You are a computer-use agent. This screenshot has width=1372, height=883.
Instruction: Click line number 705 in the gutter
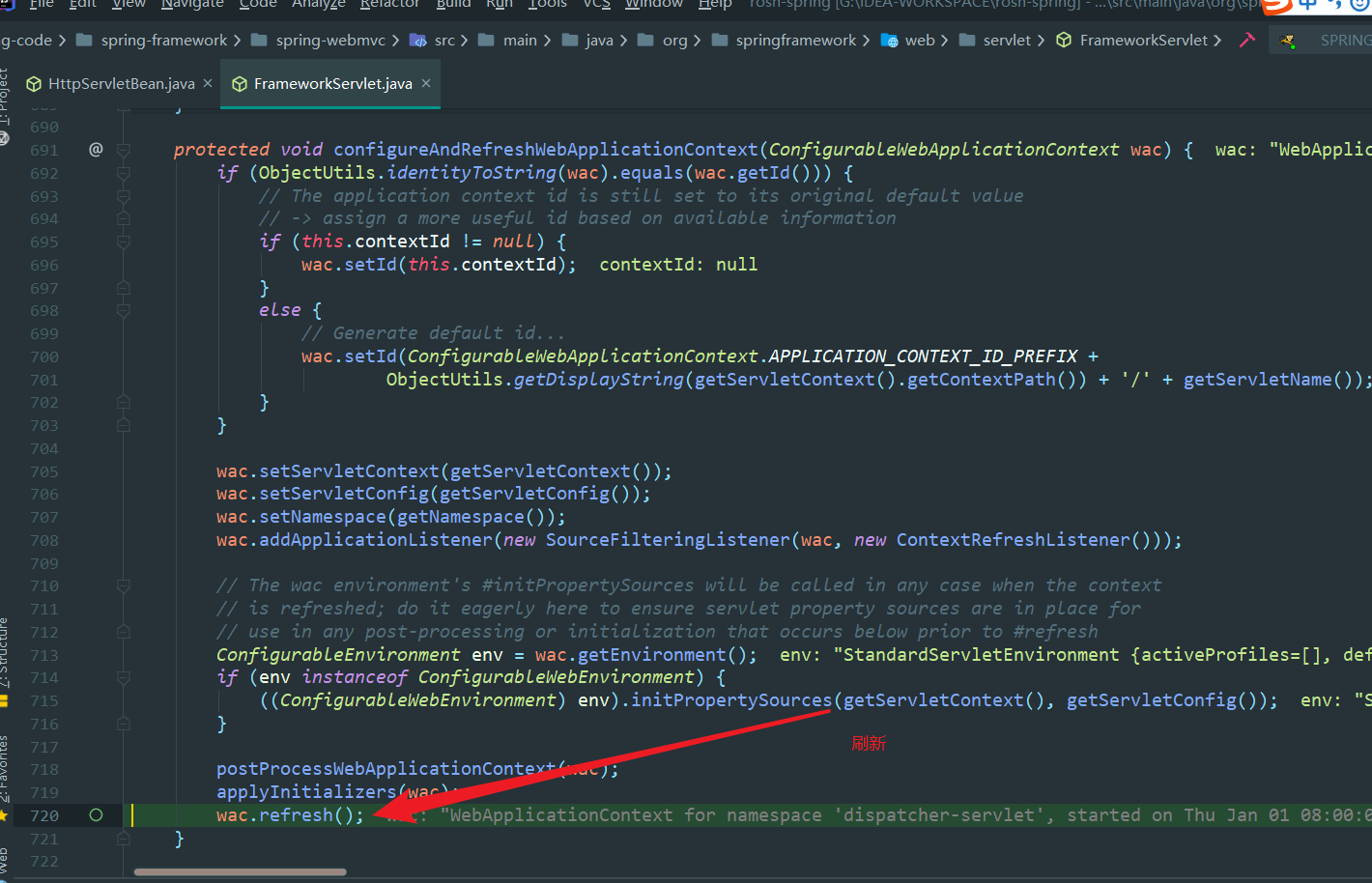(x=44, y=471)
